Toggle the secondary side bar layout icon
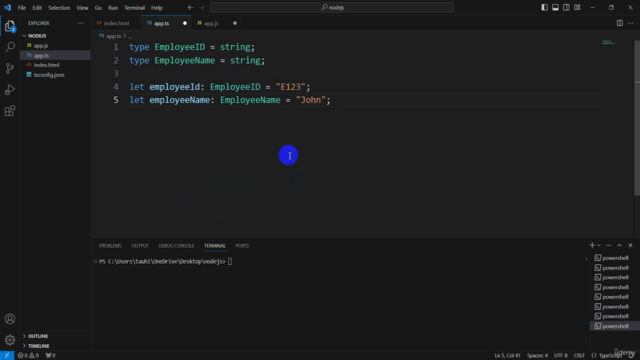 pos(567,7)
